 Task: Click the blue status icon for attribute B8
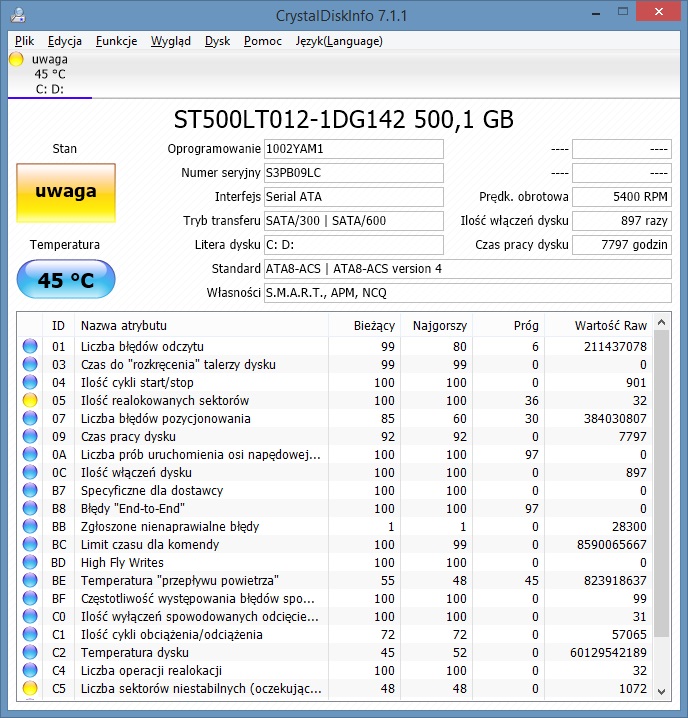click(x=30, y=508)
